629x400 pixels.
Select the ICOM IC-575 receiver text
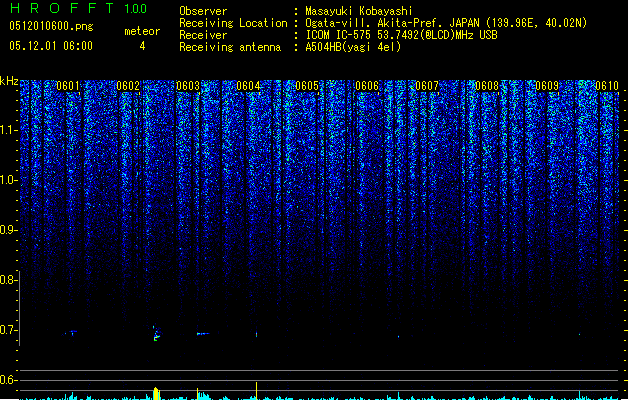point(402,35)
